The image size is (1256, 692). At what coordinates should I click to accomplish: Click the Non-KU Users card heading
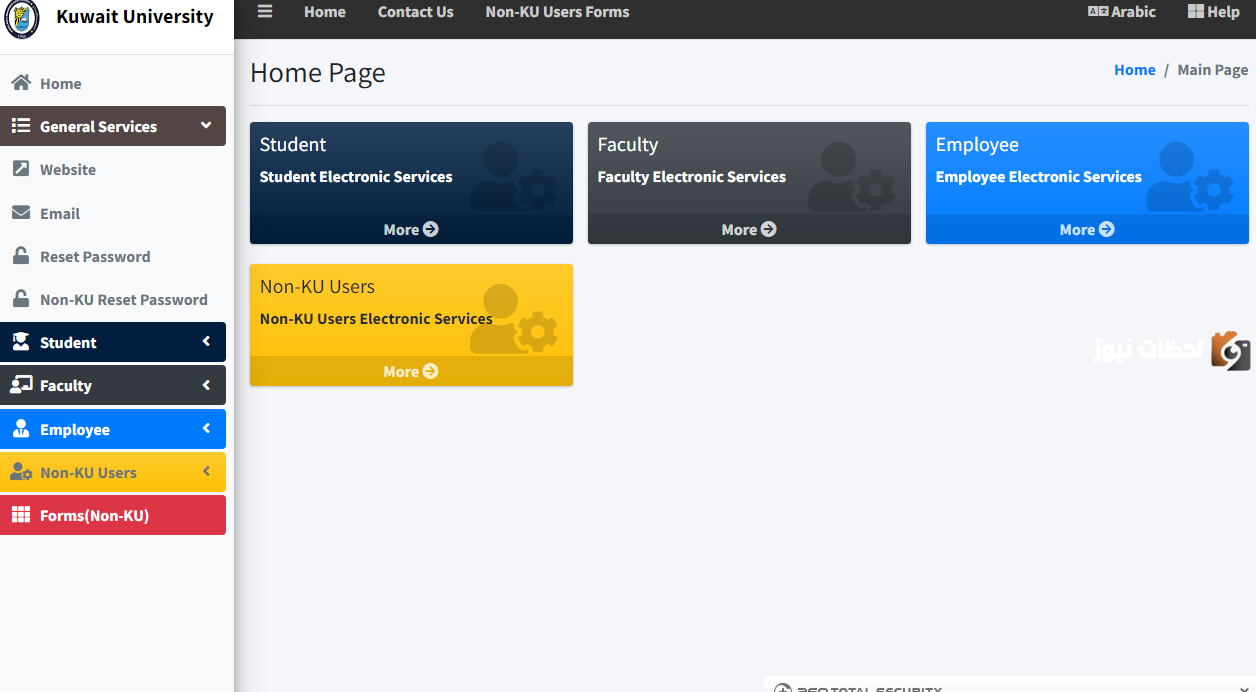click(317, 286)
